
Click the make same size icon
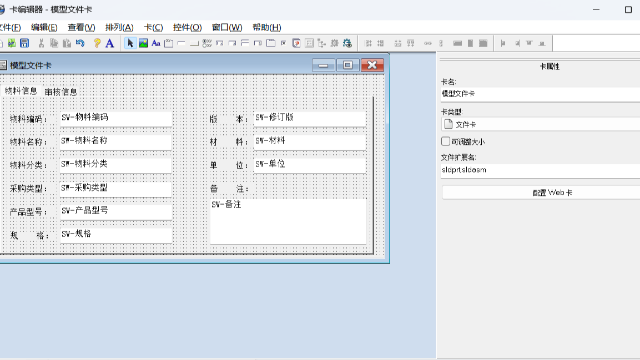point(483,43)
